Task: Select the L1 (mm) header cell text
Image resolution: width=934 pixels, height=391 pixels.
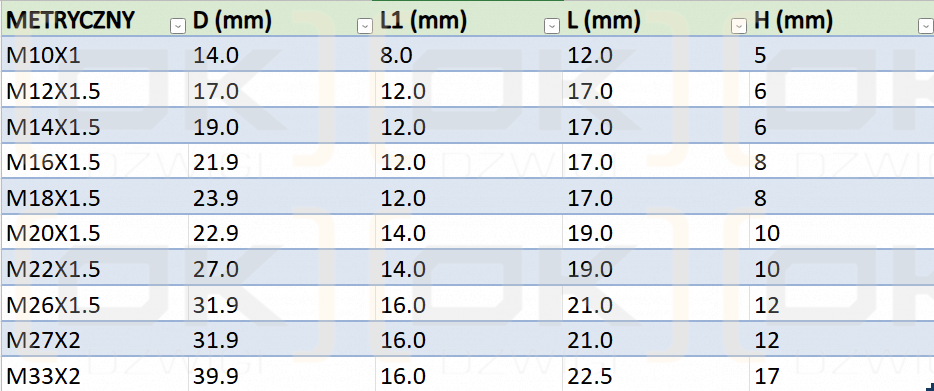Action: coord(424,22)
